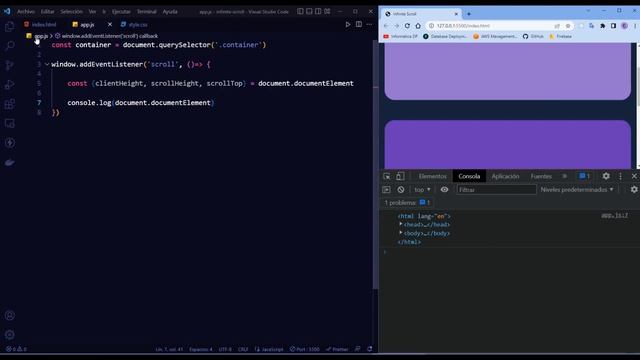Viewport: 640px width, 360px height.
Task: Open the DevTools settings gear
Action: click(606, 176)
